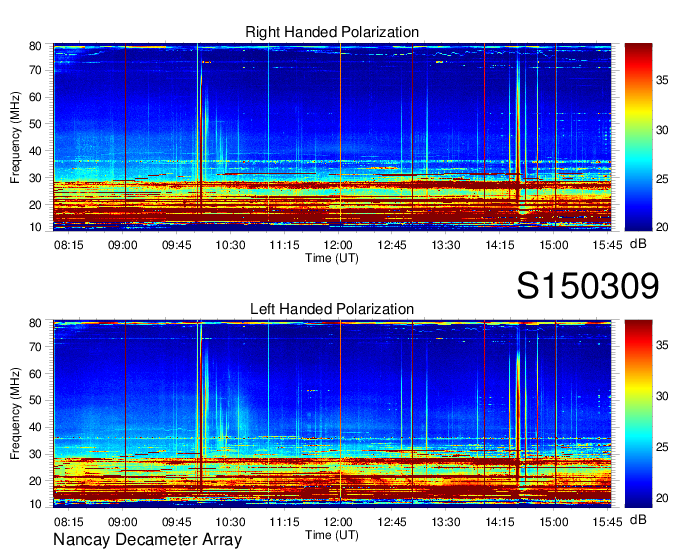Click the 'dB' unit label of Left Handed colorbar
The image size is (680, 552).
click(x=638, y=520)
